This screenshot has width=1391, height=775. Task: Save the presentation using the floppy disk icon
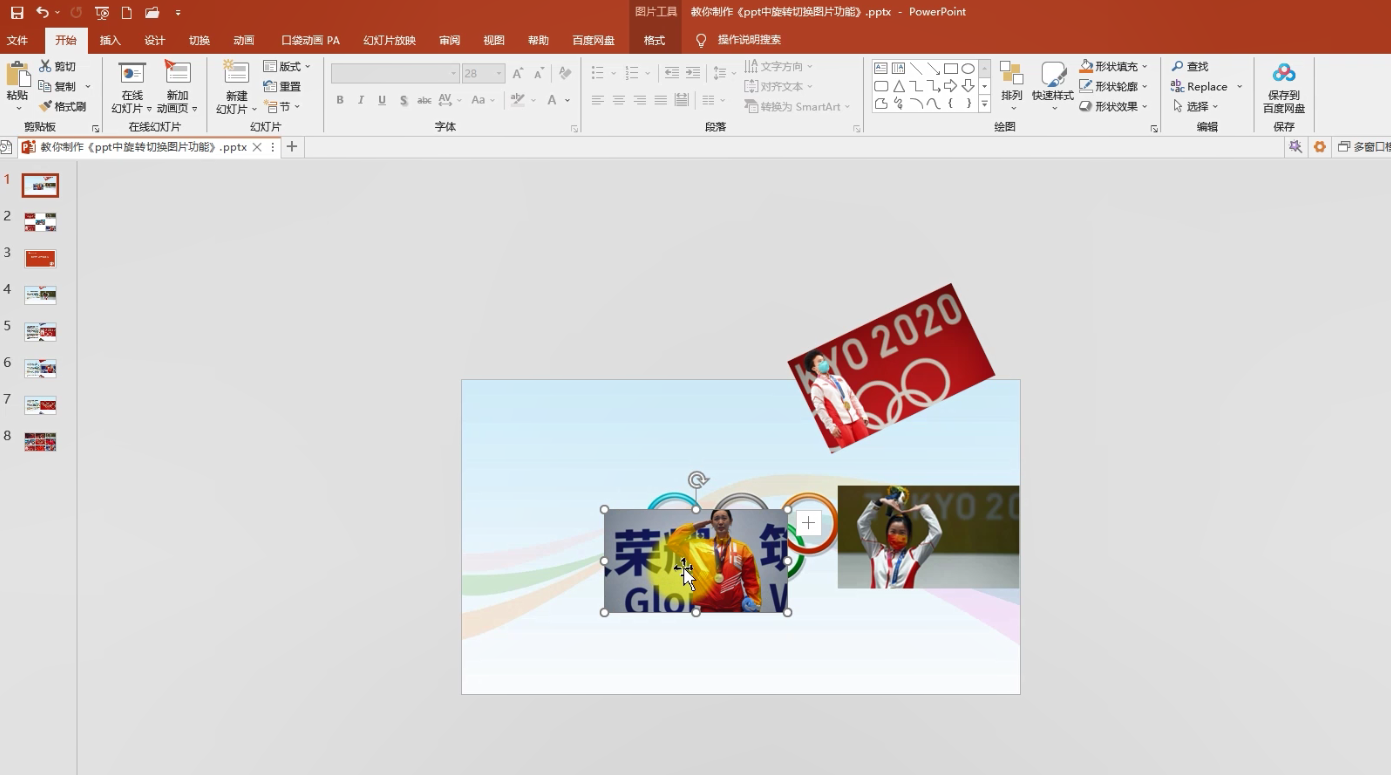tap(16, 12)
